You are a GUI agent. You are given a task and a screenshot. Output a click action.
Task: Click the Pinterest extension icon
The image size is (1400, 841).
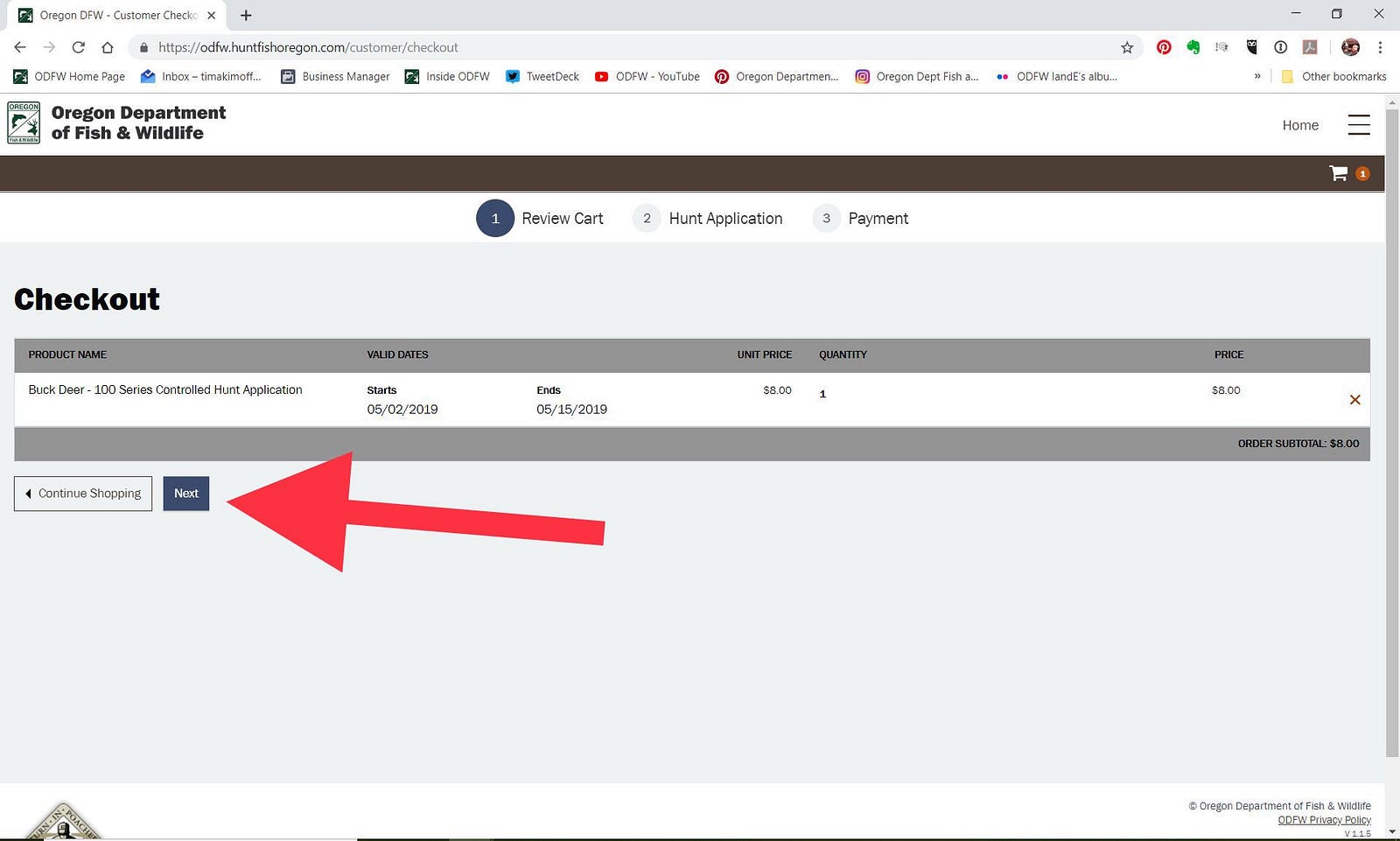[1164, 47]
